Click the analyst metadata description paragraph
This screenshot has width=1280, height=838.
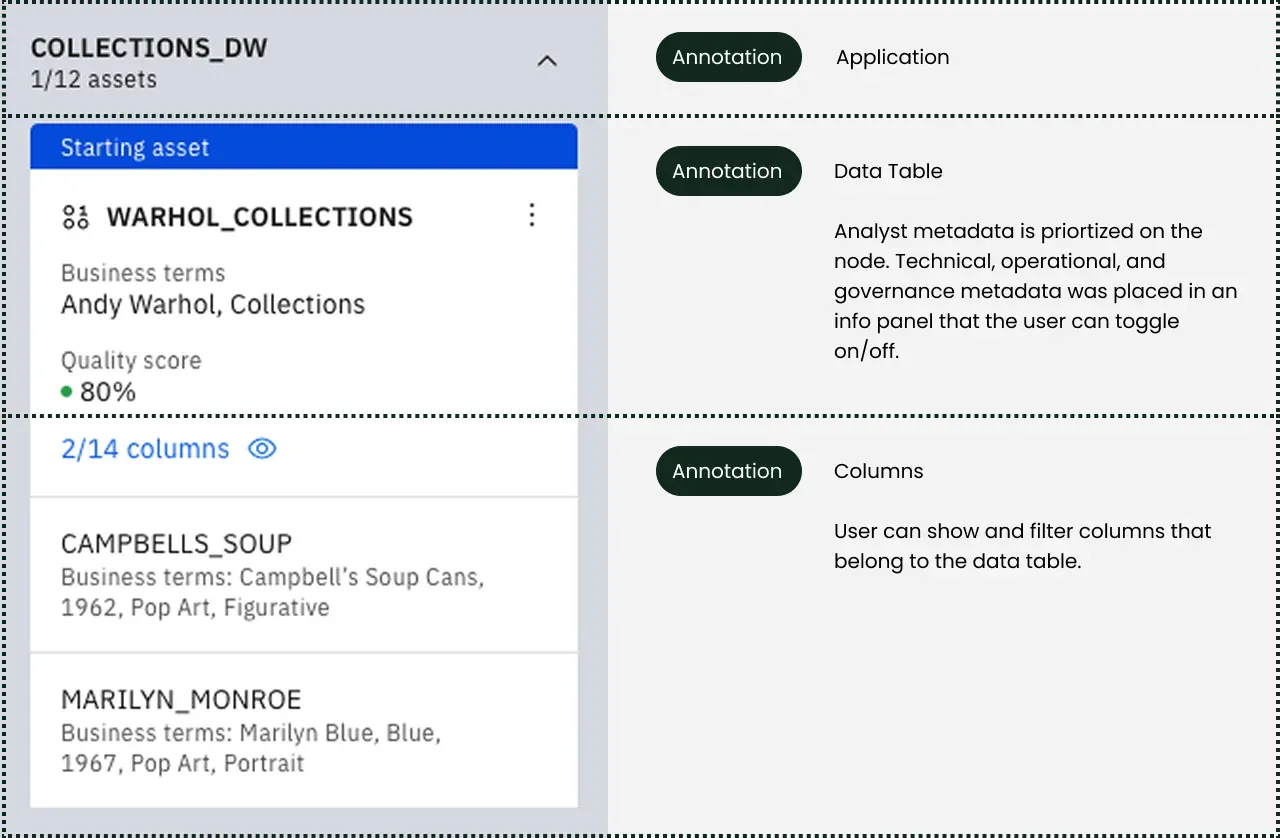coord(1036,291)
